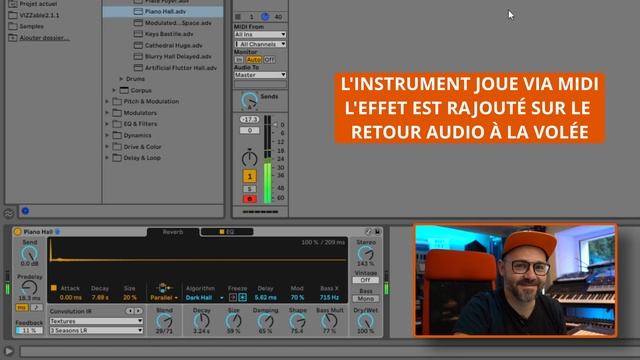Screen dimensions: 640x360
Task: Click the convolution Size value 20 %
Action: point(129,298)
